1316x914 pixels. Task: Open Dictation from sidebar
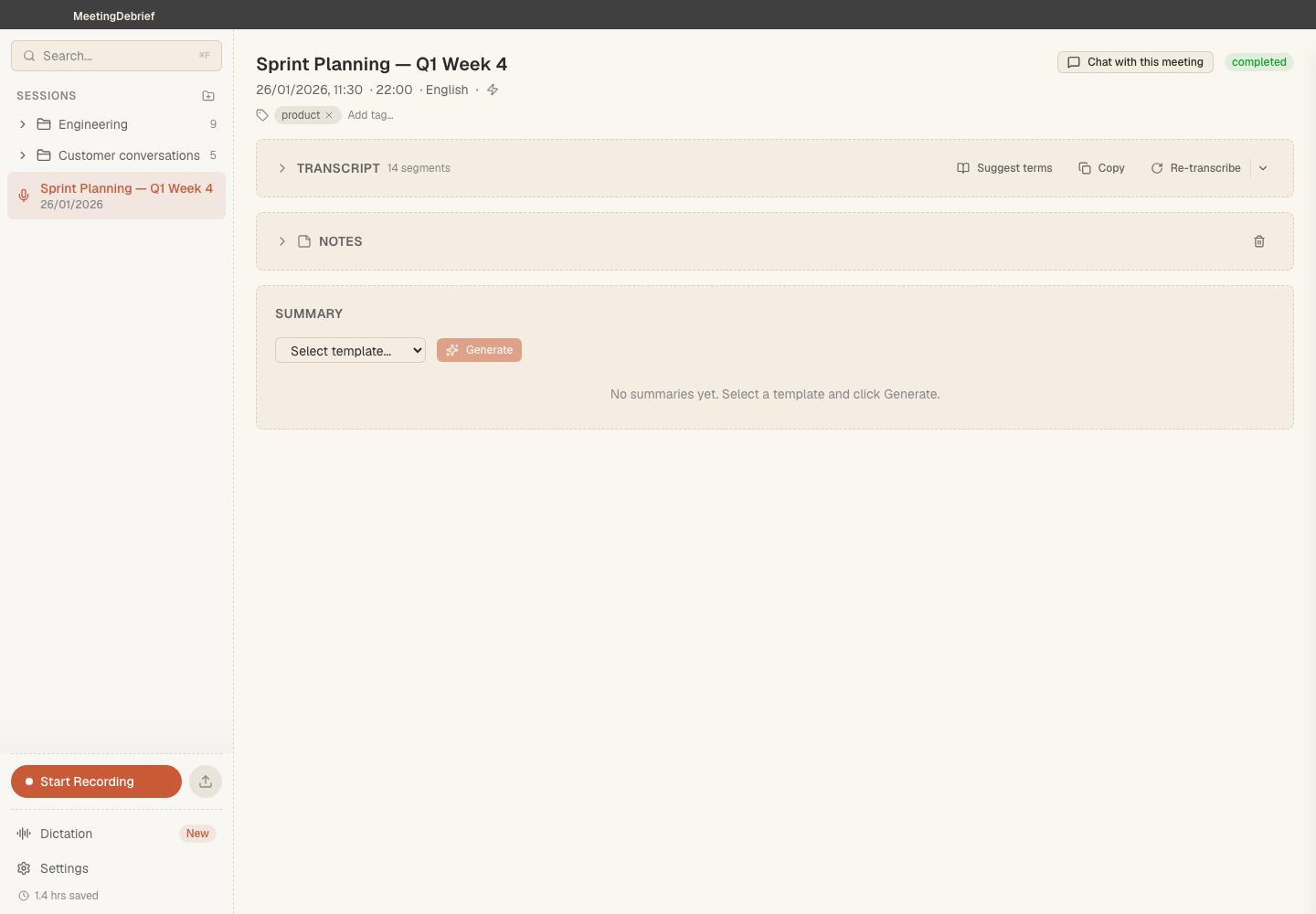point(116,834)
